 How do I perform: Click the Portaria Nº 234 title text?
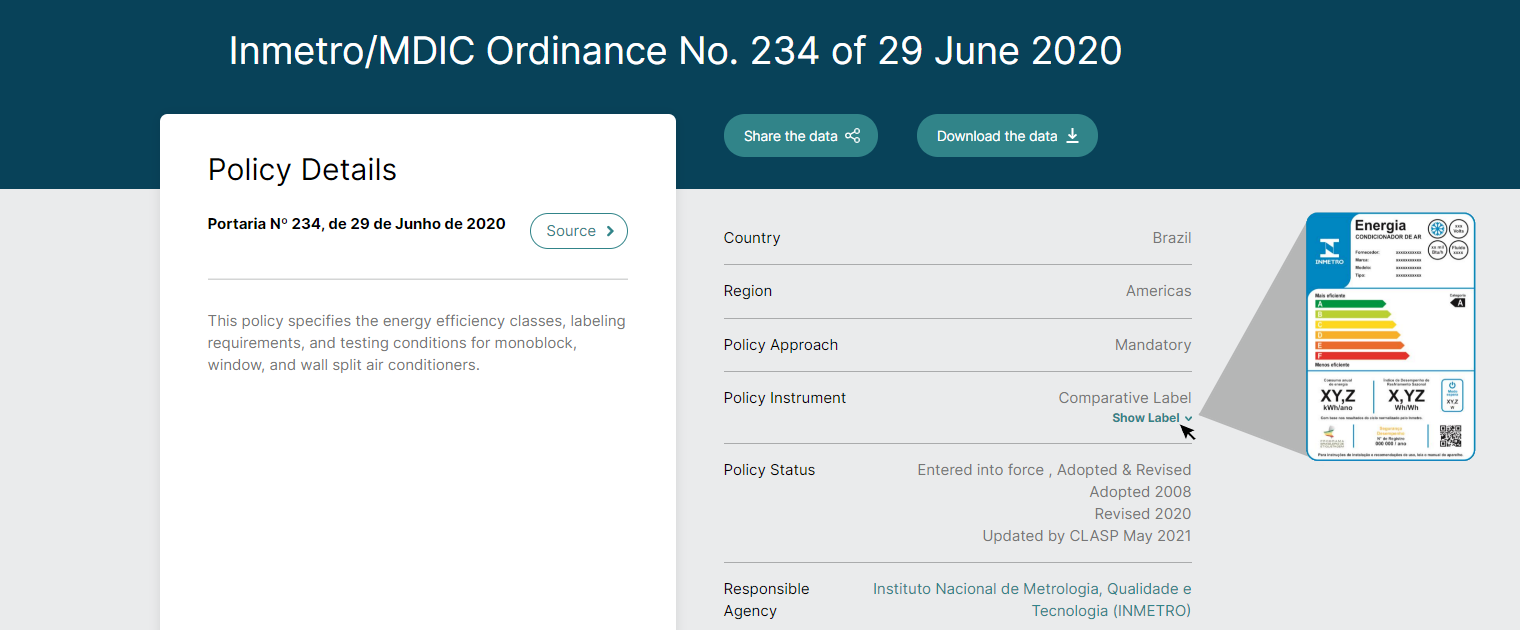point(357,223)
